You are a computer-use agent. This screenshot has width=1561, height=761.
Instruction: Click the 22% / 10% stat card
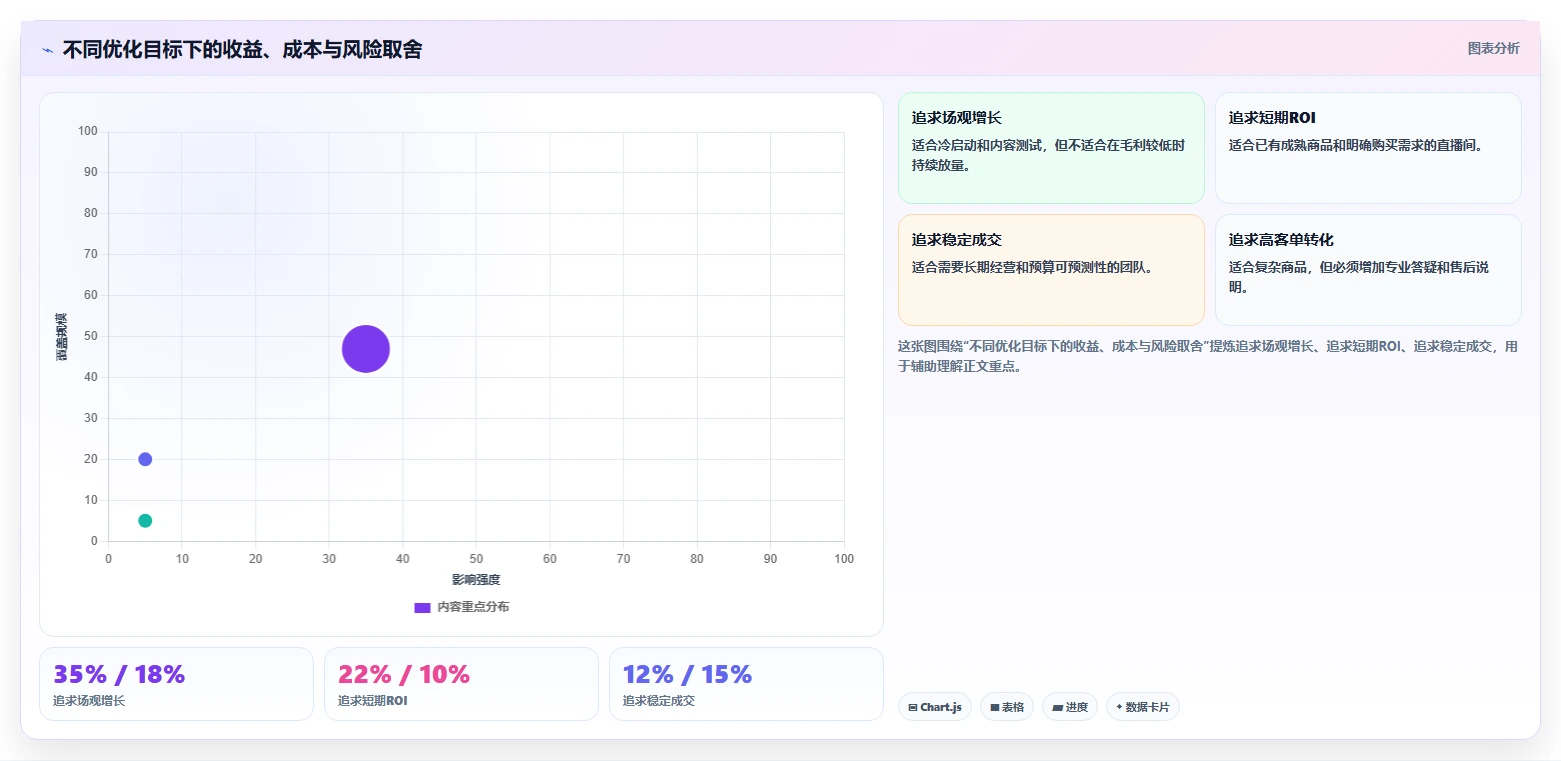click(461, 684)
